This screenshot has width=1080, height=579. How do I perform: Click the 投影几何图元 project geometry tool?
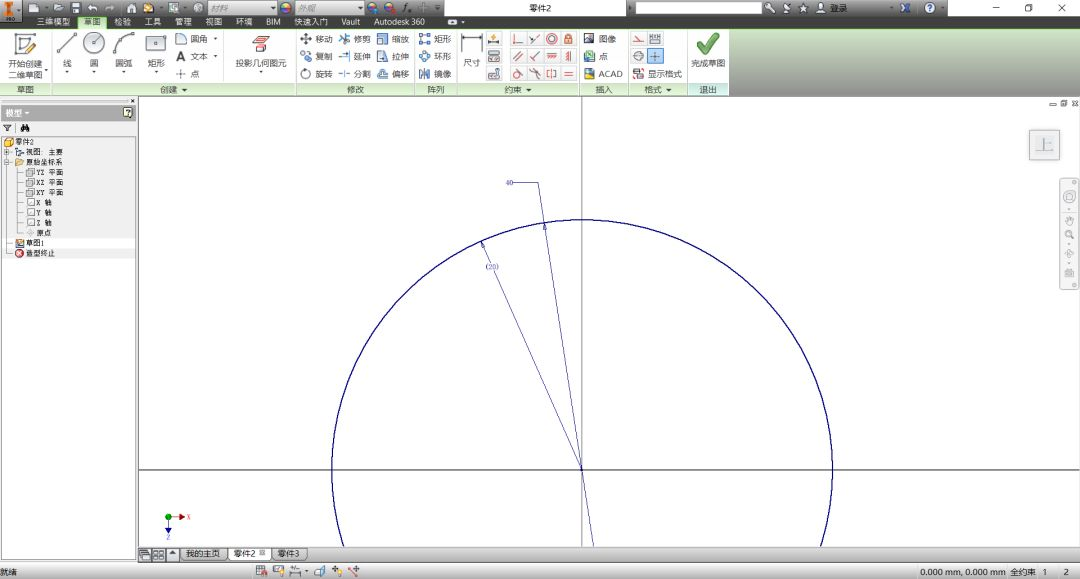coord(260,52)
